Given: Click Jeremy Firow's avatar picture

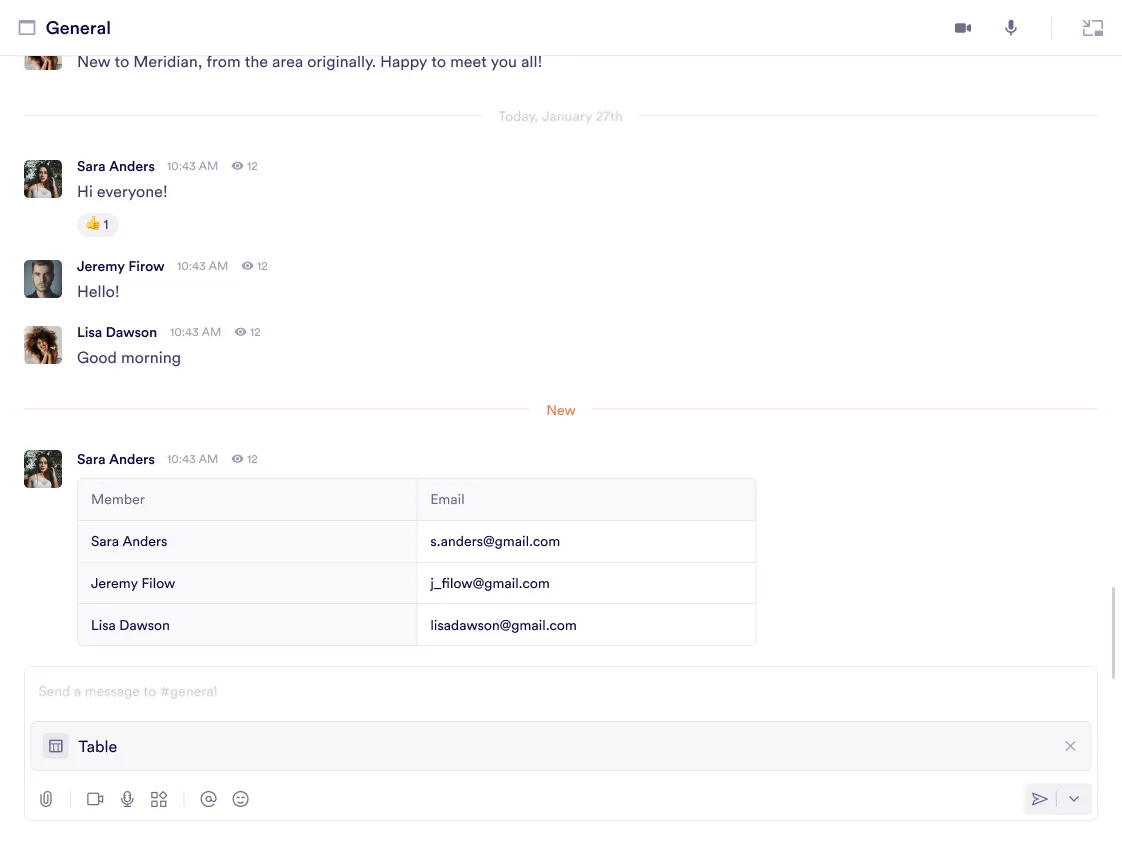Looking at the screenshot, I should point(43,279).
